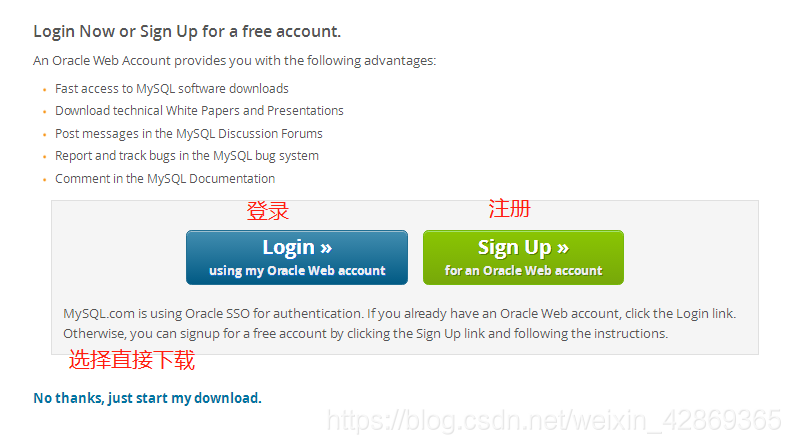The height and width of the screenshot is (444, 791).
Task: Click 'An Oracle Web Account provides' intro text
Action: tap(235, 61)
